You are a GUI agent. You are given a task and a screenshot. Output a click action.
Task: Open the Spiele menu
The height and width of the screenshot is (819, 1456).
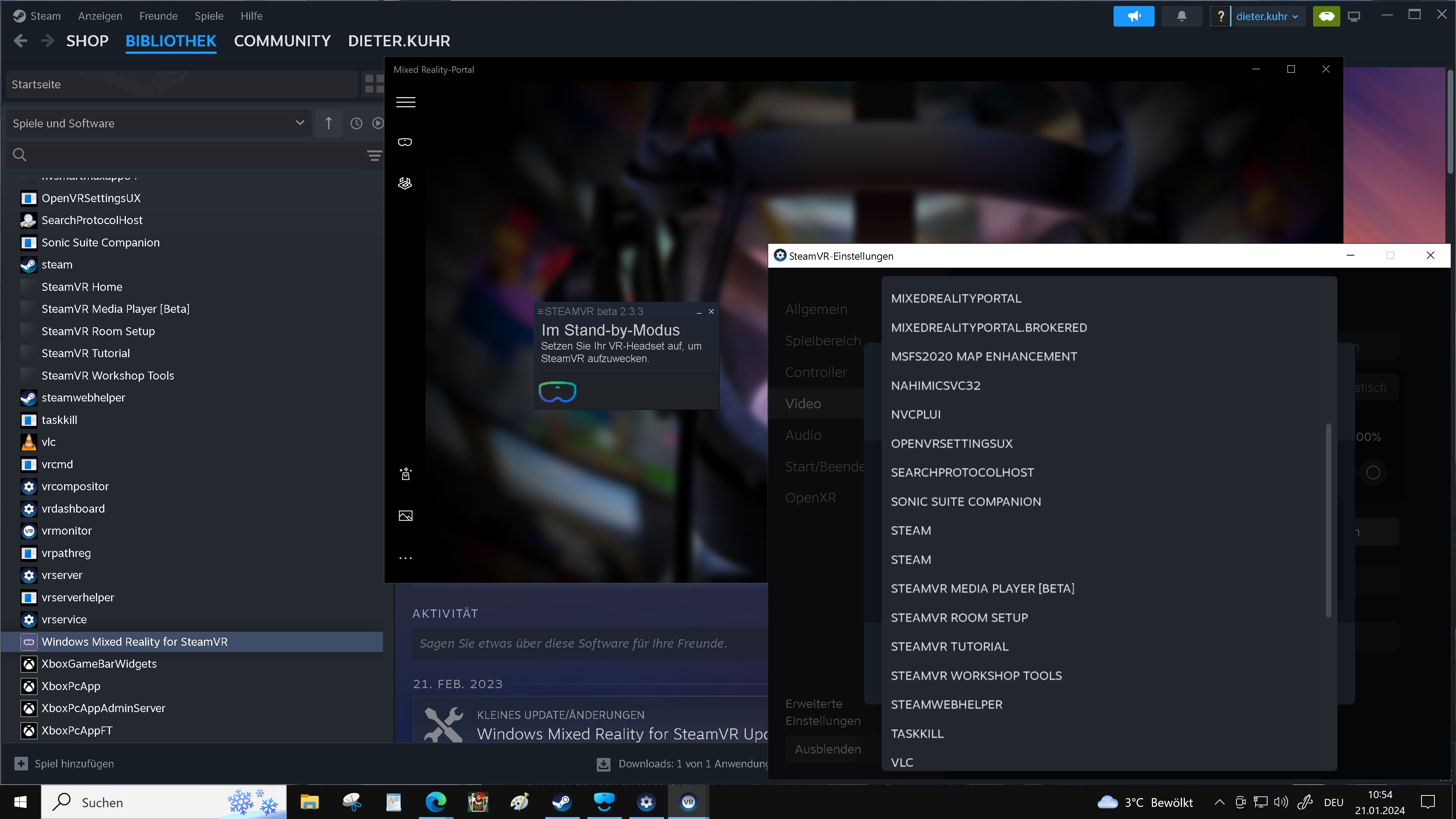[x=209, y=16]
